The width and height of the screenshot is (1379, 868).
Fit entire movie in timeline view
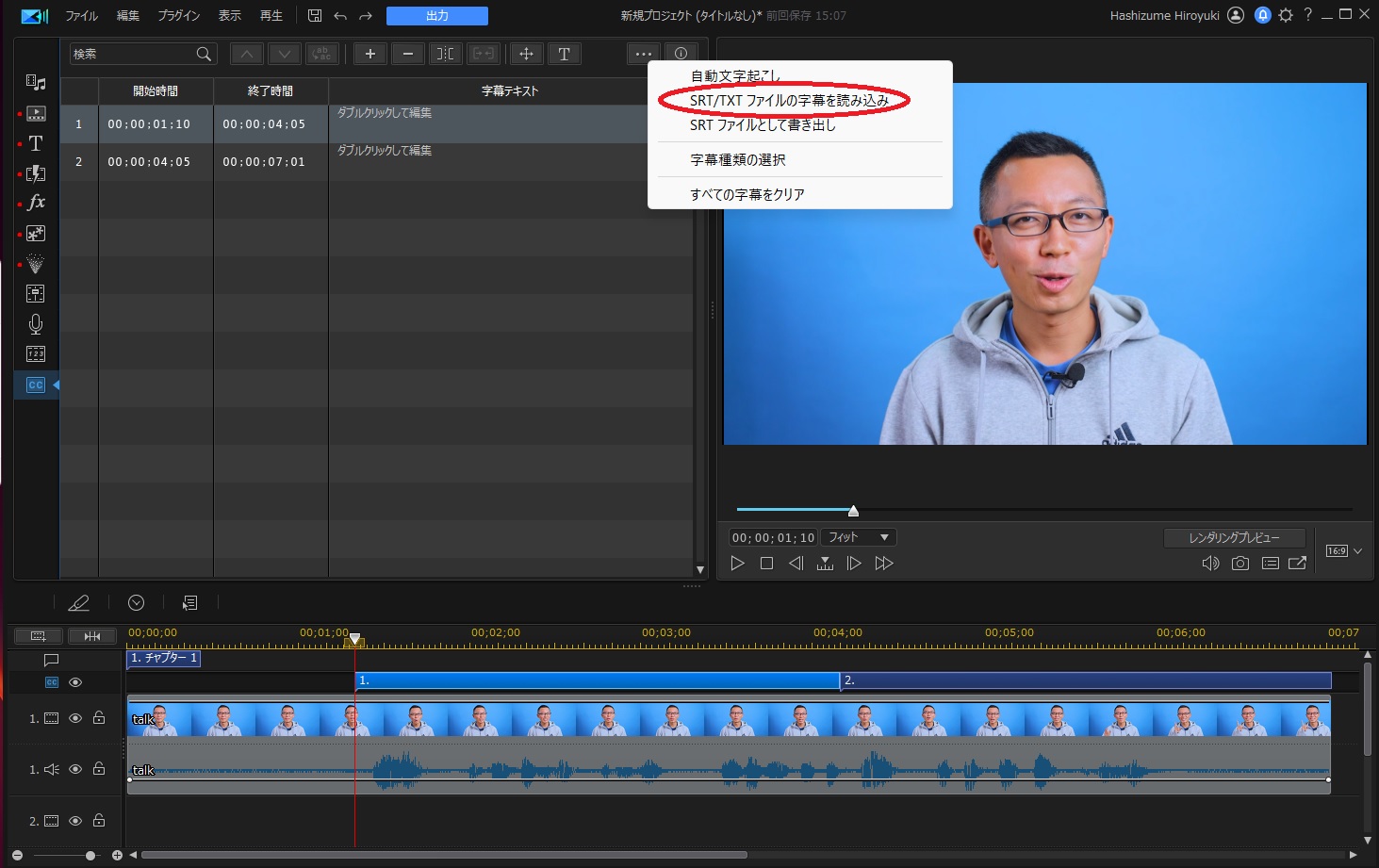click(91, 636)
